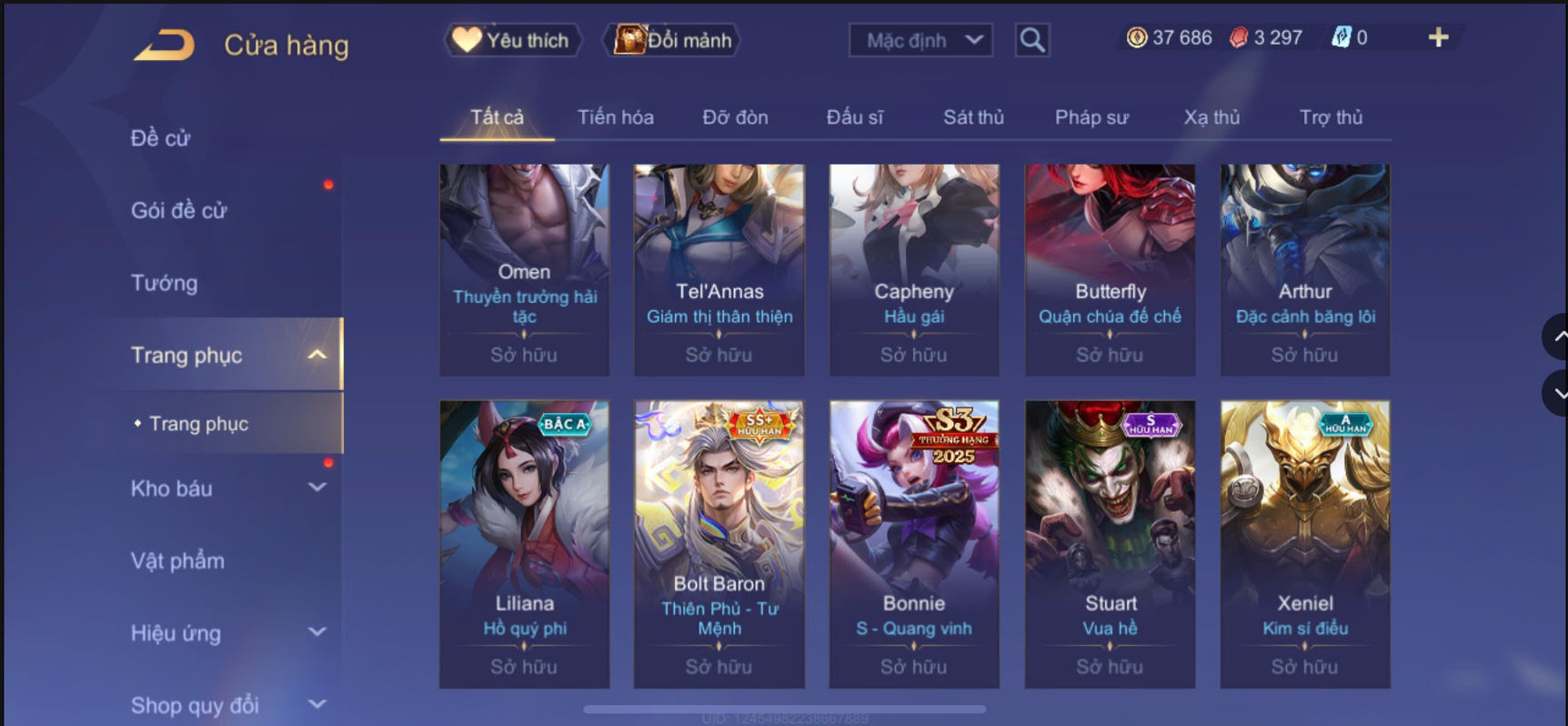
Task: Click the blue voucher ticket icon
Action: tap(1341, 37)
